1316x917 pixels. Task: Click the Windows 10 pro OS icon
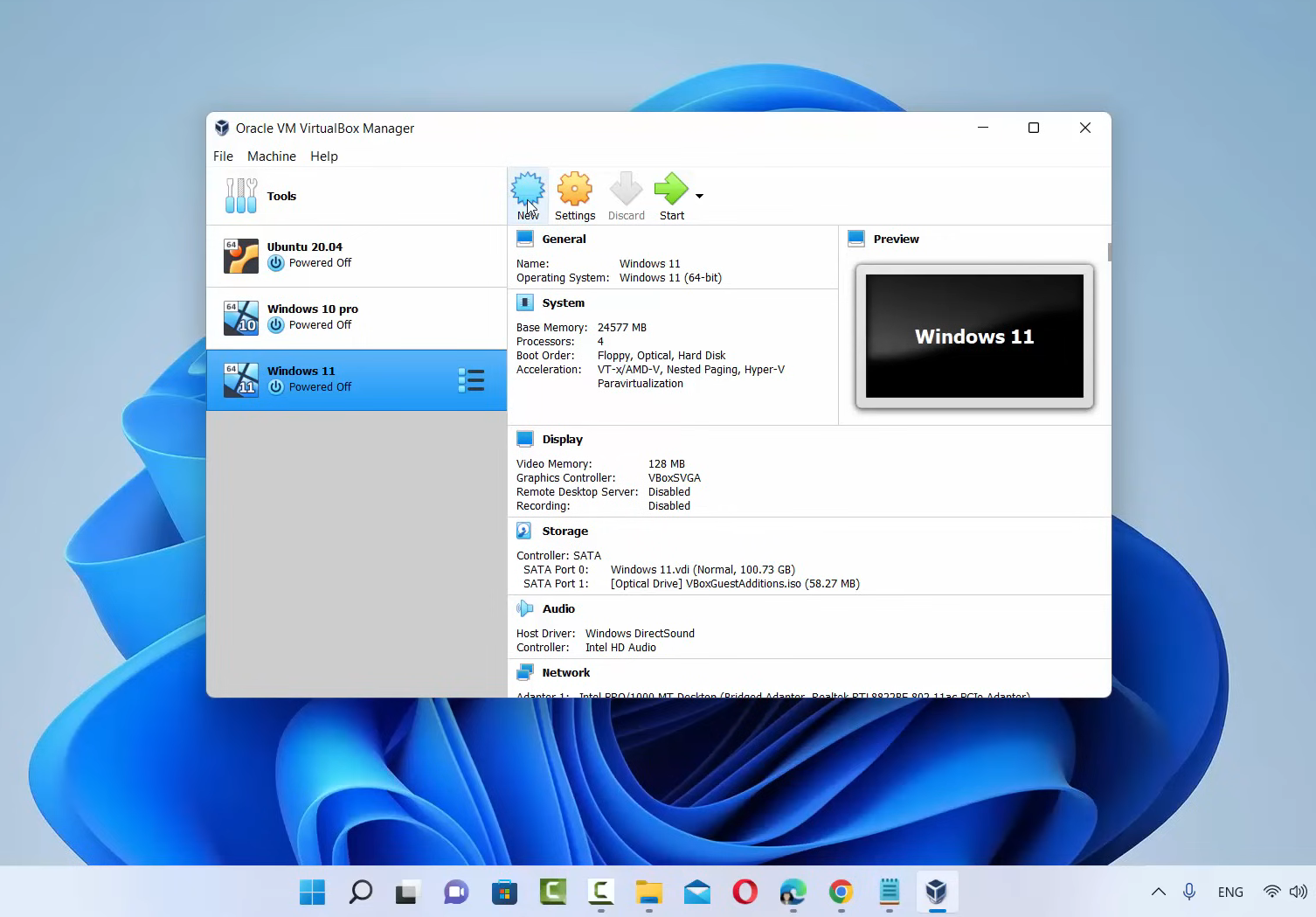[x=241, y=318]
